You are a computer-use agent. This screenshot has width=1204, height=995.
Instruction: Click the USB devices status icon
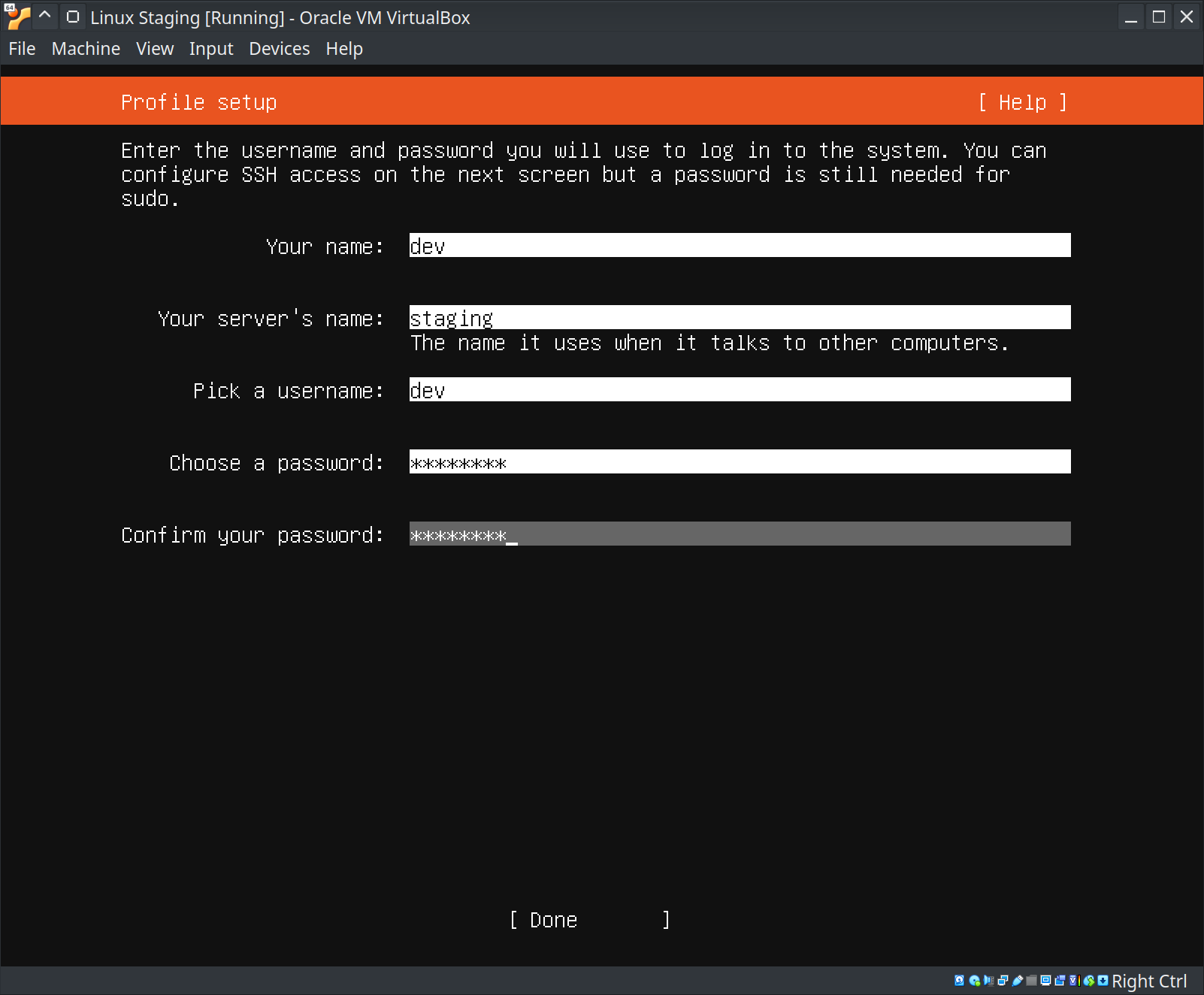pyautogui.click(x=1018, y=980)
